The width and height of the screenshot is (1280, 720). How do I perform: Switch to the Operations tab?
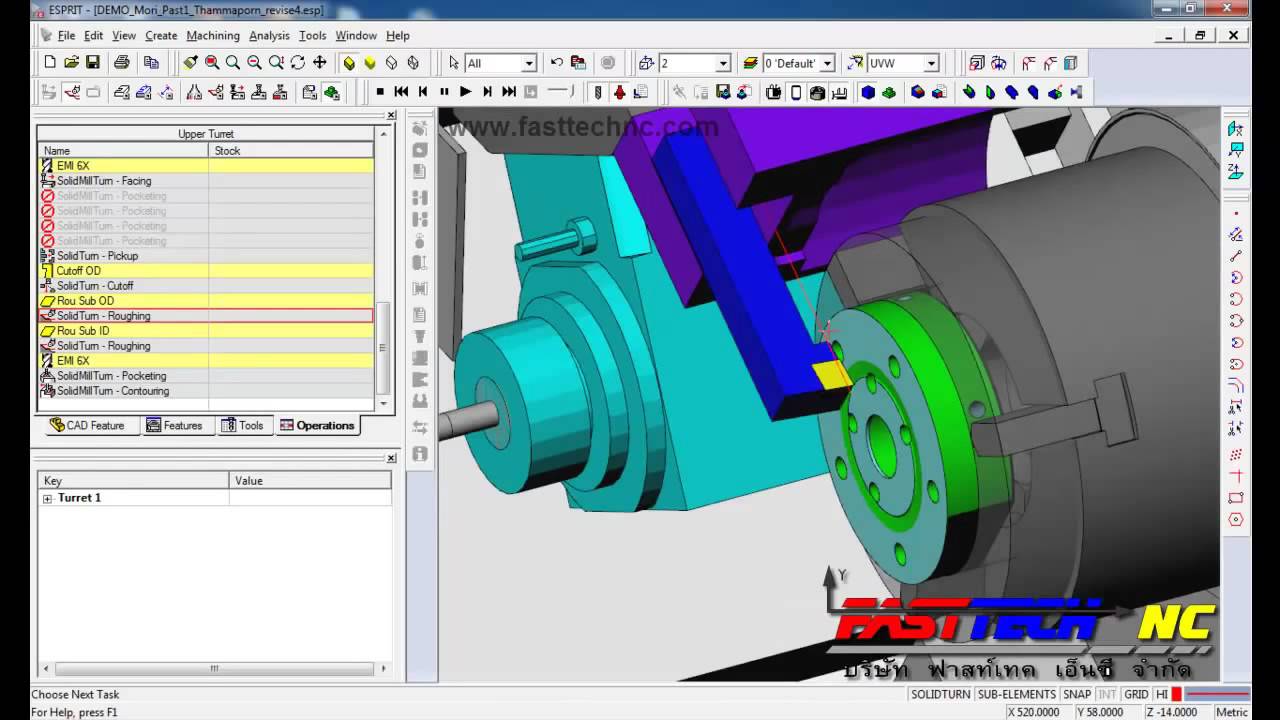[x=317, y=425]
